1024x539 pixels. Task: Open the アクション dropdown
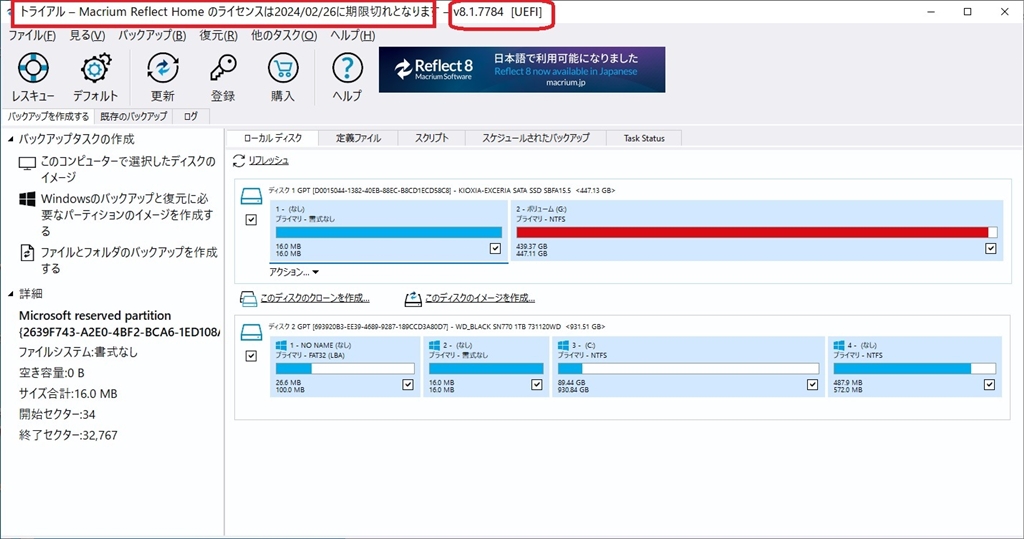click(x=294, y=272)
